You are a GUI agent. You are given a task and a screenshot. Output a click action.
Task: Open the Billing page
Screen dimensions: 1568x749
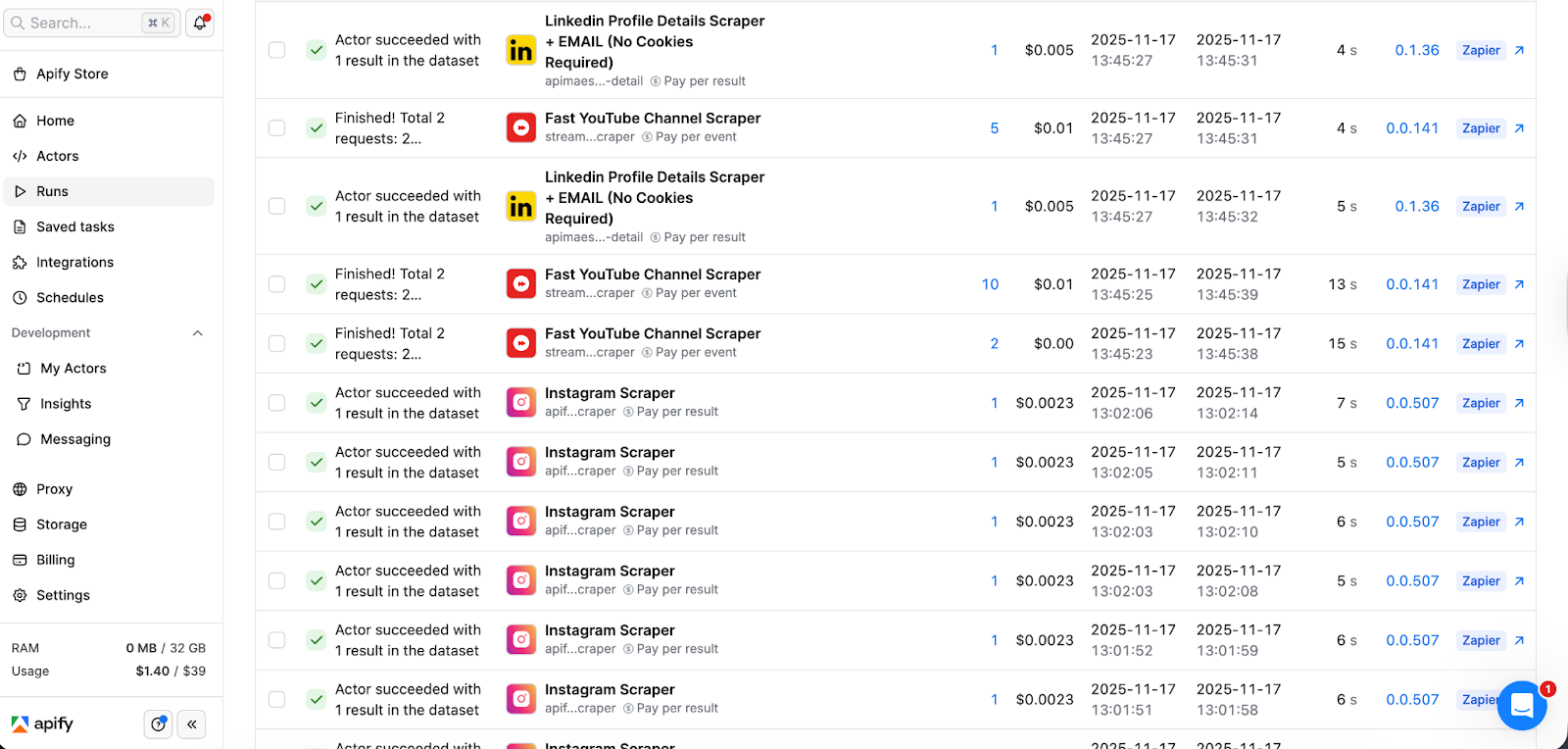[55, 560]
